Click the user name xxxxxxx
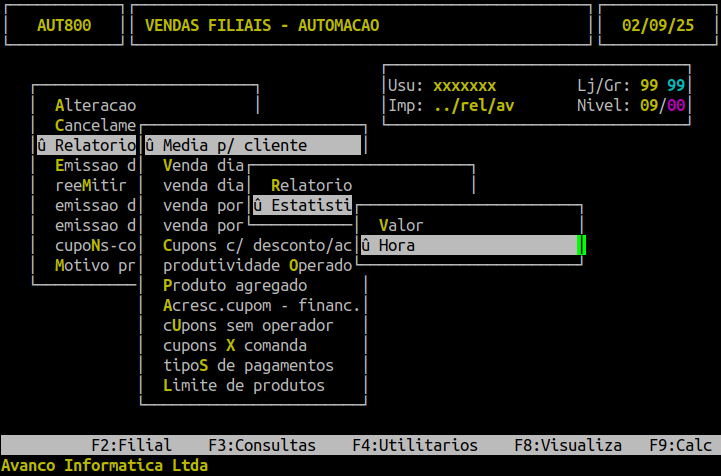This screenshot has height=476, width=721. pyautogui.click(x=464, y=86)
